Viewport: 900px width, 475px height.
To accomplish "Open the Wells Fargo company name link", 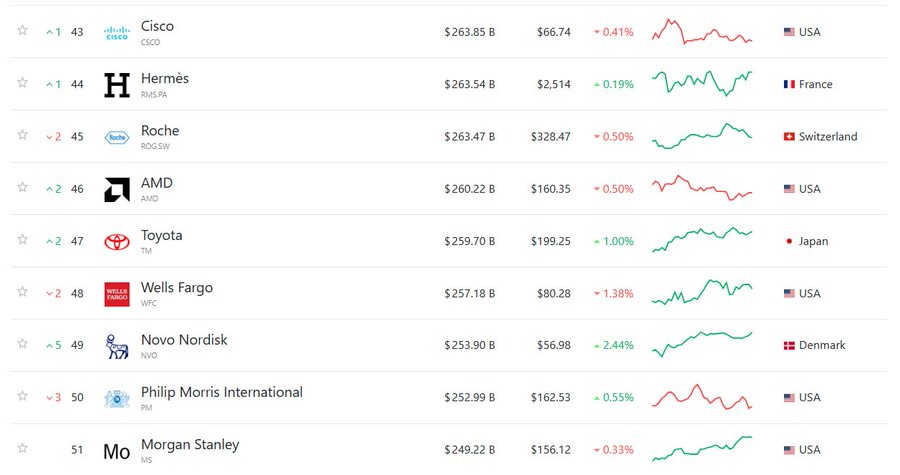I will (176, 288).
